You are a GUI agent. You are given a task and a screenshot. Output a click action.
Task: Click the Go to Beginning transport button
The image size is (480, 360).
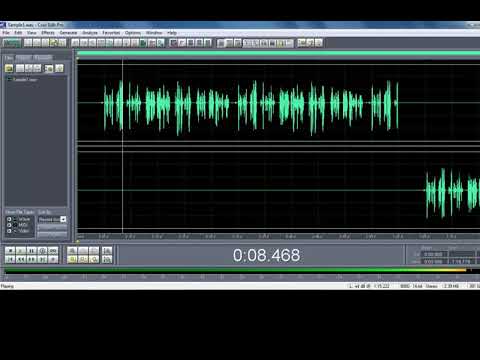pyautogui.click(x=10, y=259)
